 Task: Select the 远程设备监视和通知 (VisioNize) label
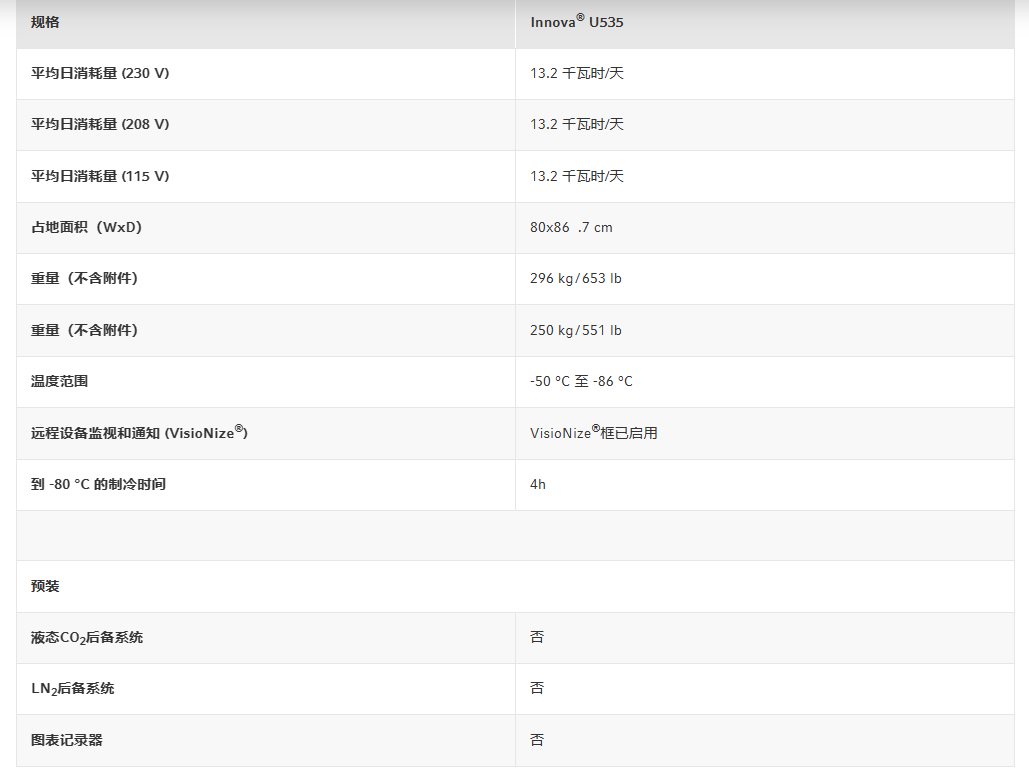point(139,432)
